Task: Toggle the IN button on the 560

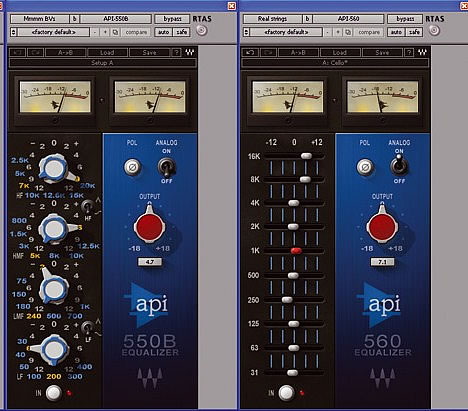Action: click(286, 393)
